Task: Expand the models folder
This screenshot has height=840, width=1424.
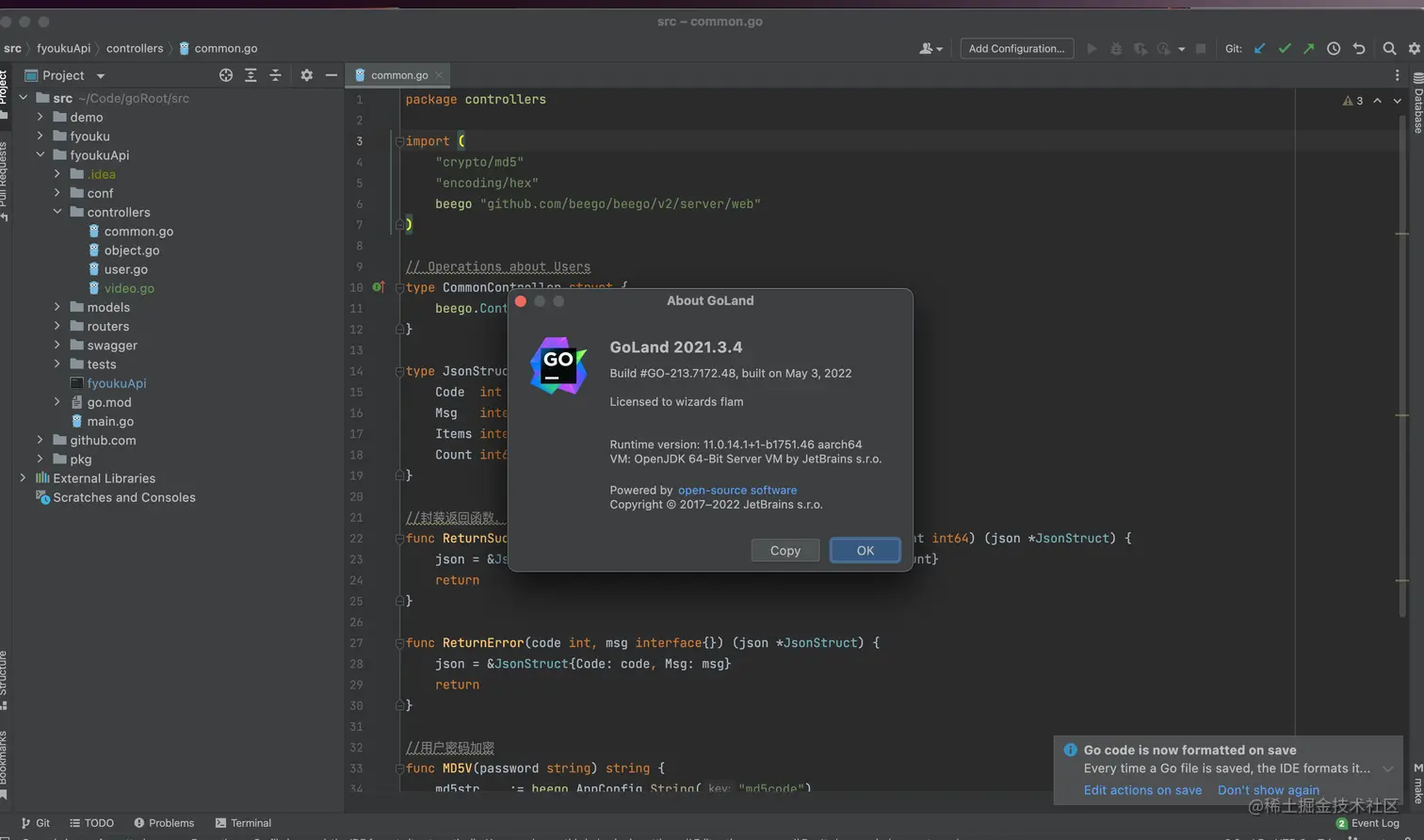Action: point(57,307)
